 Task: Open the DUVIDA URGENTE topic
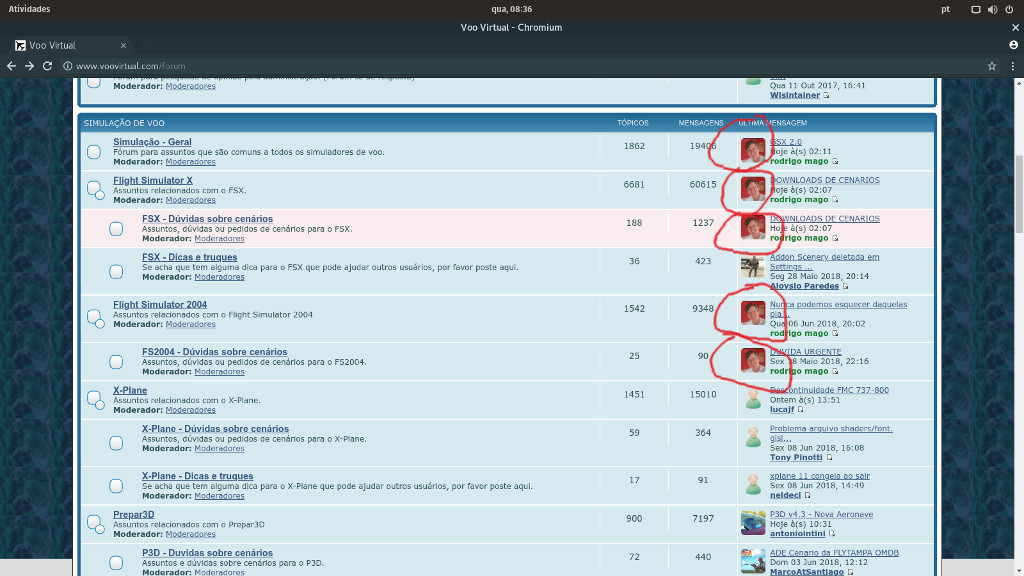[805, 351]
